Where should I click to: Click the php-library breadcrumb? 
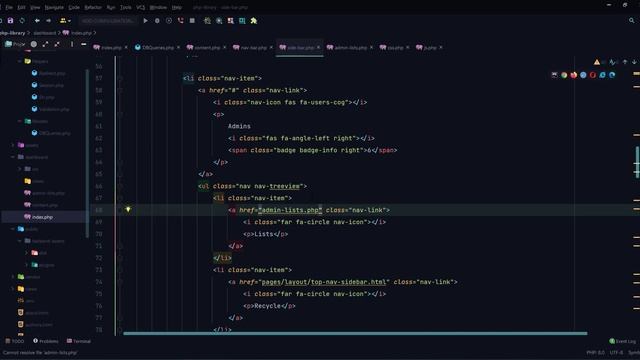click(x=13, y=33)
